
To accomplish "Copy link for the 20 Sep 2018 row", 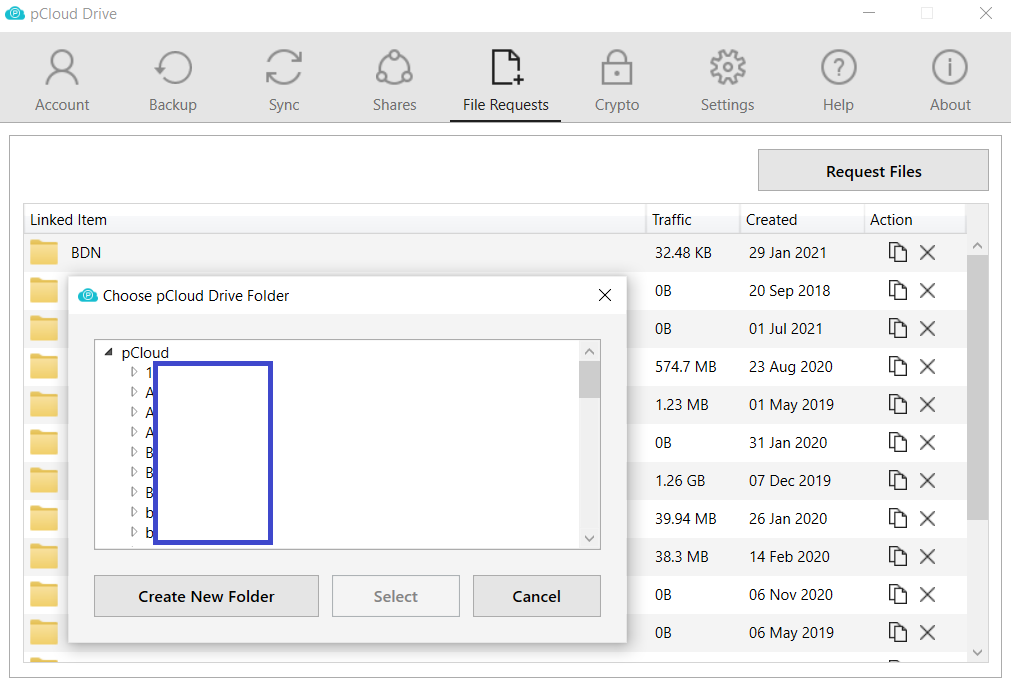I will pyautogui.click(x=898, y=290).
